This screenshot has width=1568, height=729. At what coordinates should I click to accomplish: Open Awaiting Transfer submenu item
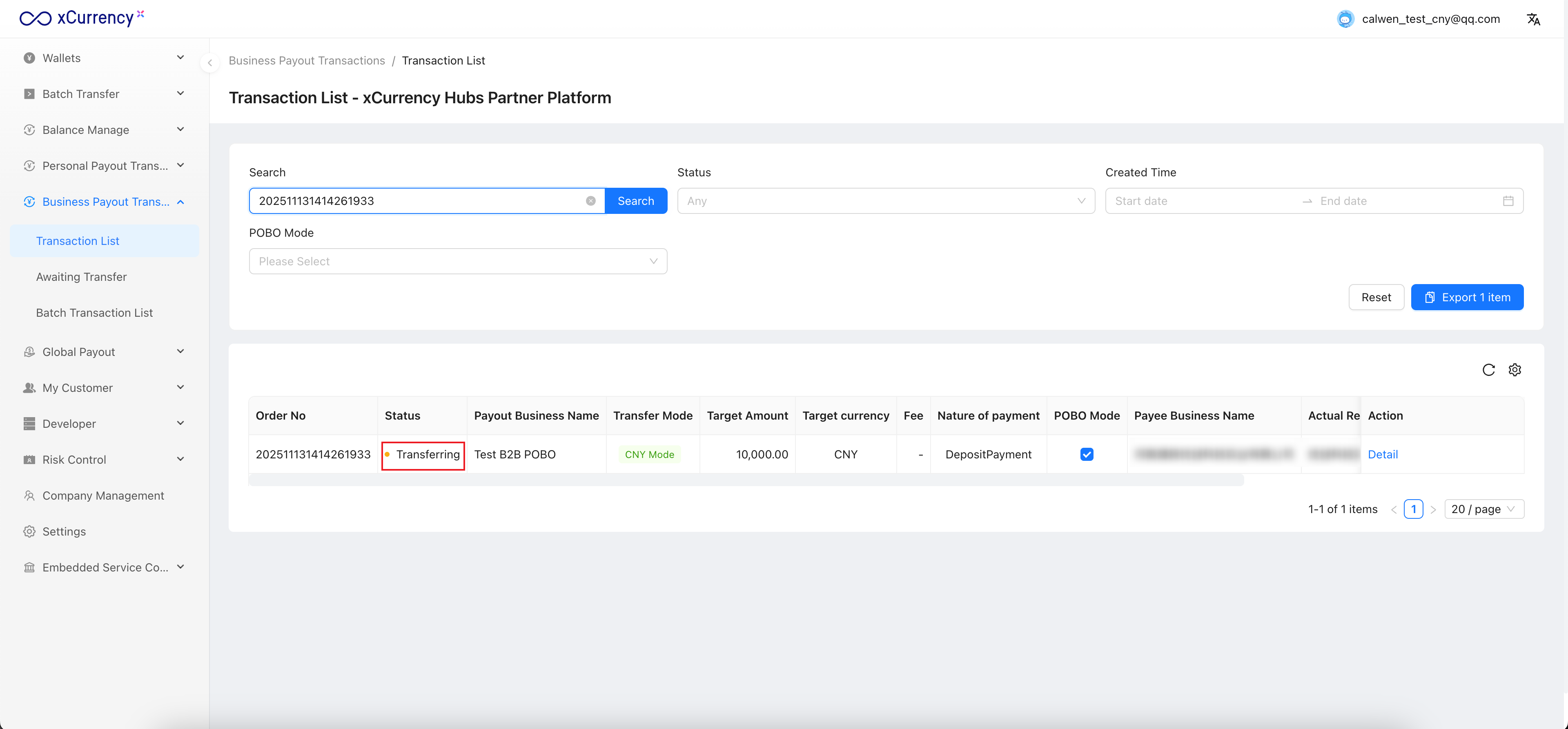click(x=81, y=277)
